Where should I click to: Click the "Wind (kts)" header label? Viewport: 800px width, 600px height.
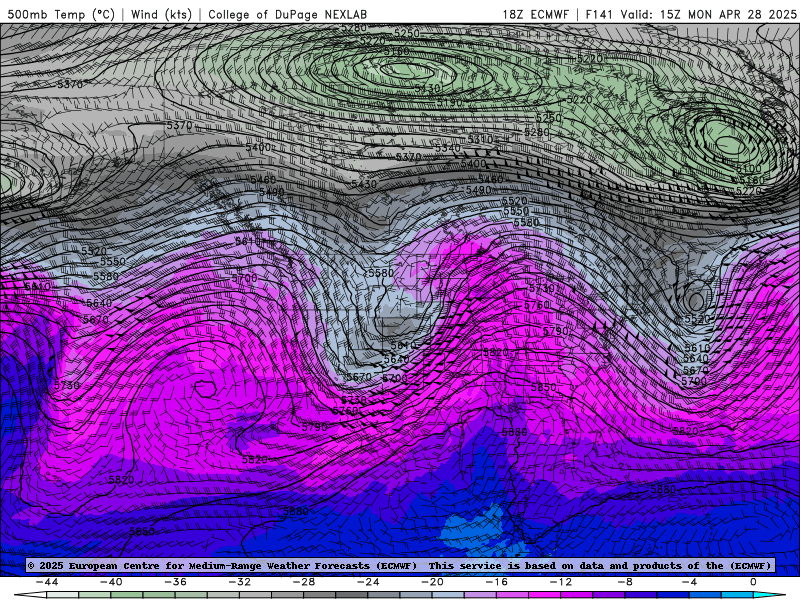tap(161, 14)
